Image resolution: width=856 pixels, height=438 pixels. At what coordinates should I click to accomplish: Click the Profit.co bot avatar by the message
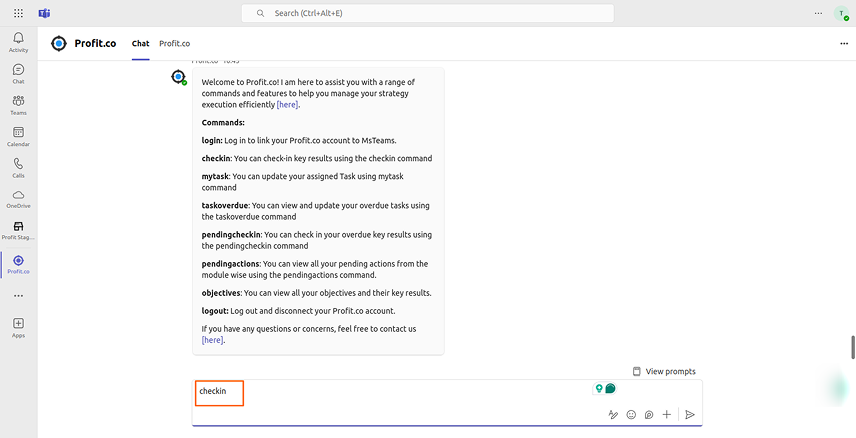pyautogui.click(x=179, y=77)
